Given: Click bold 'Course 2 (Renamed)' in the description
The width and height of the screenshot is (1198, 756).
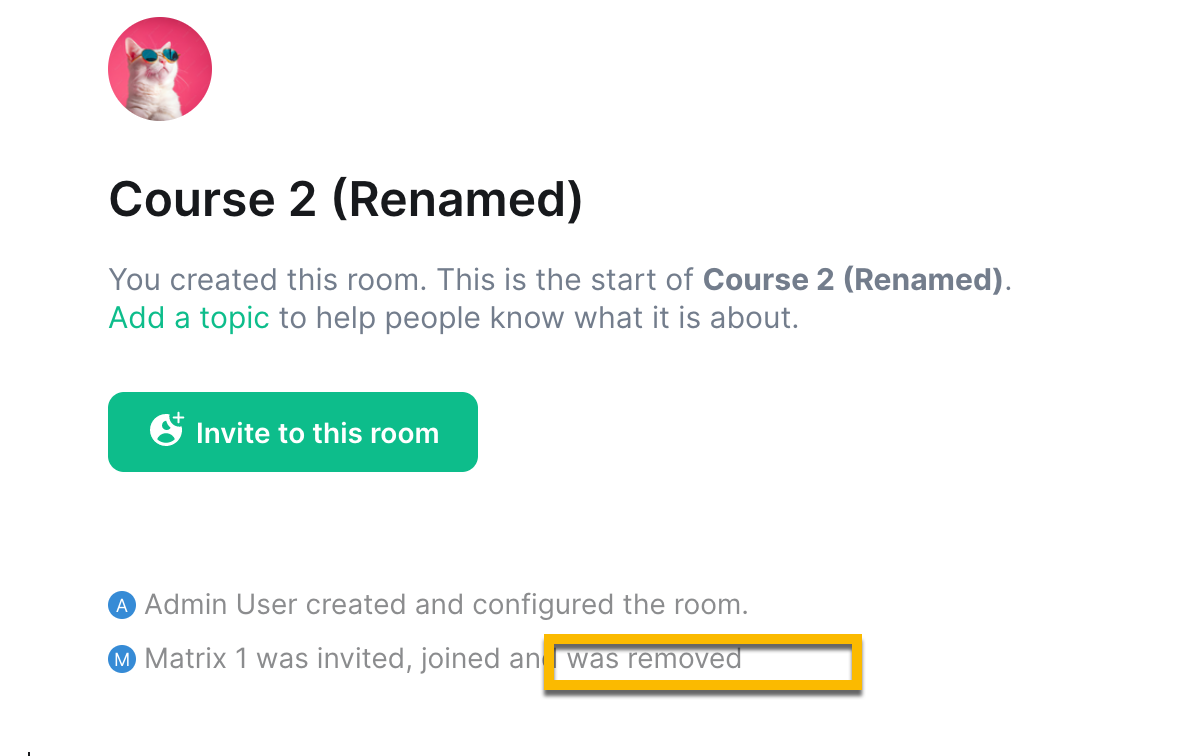Looking at the screenshot, I should [x=853, y=280].
